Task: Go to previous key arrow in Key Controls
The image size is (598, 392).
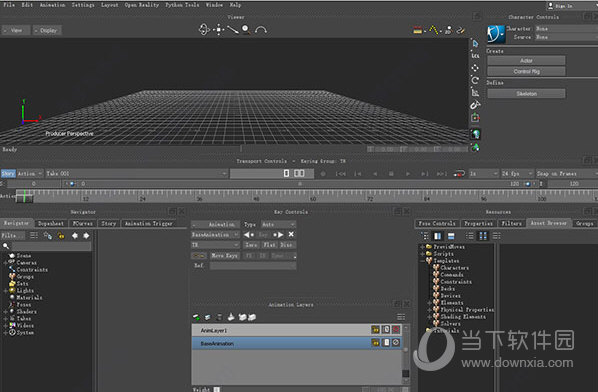Action: (x=249, y=235)
